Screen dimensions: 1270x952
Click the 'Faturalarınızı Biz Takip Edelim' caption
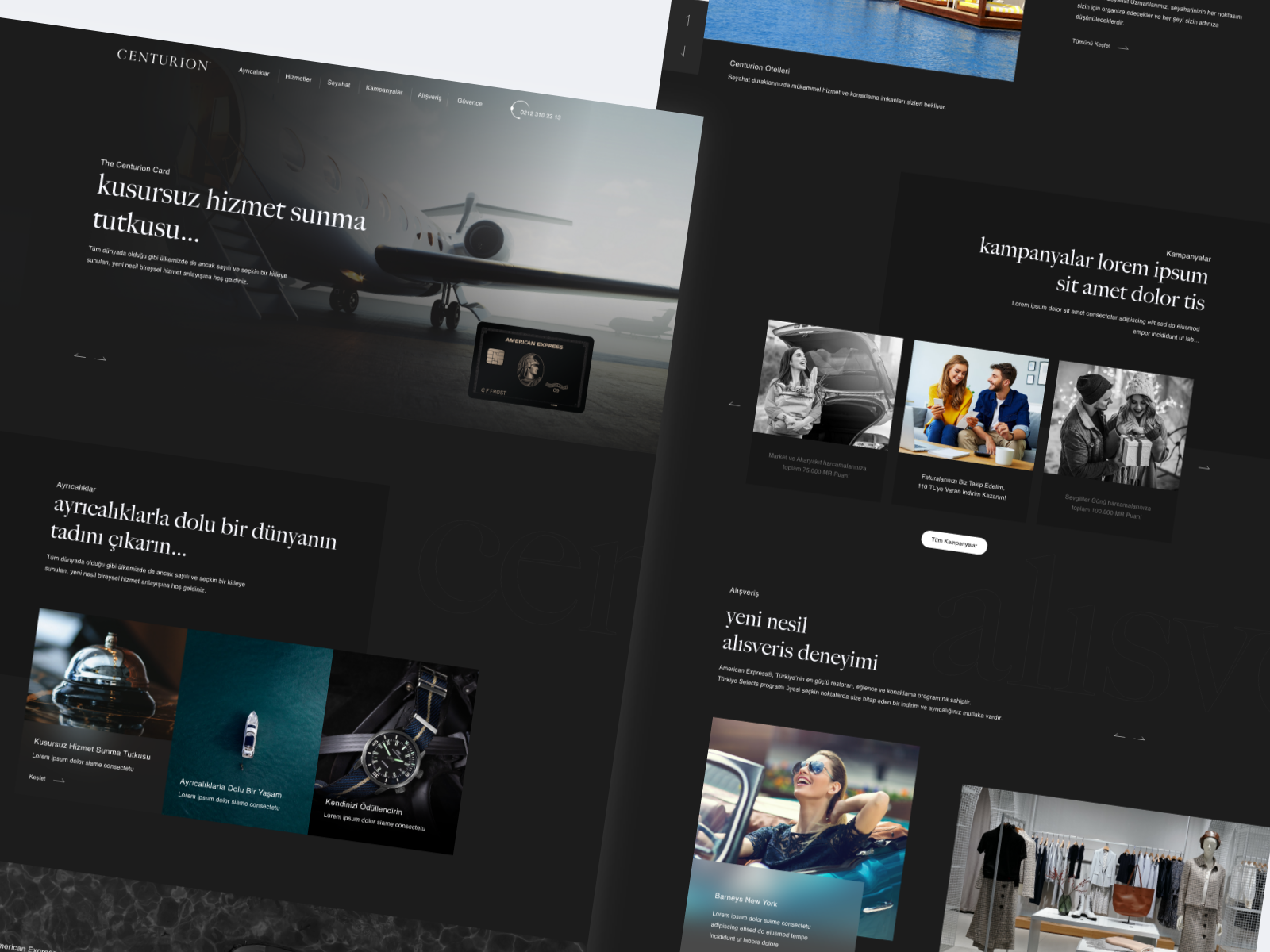pos(963,482)
